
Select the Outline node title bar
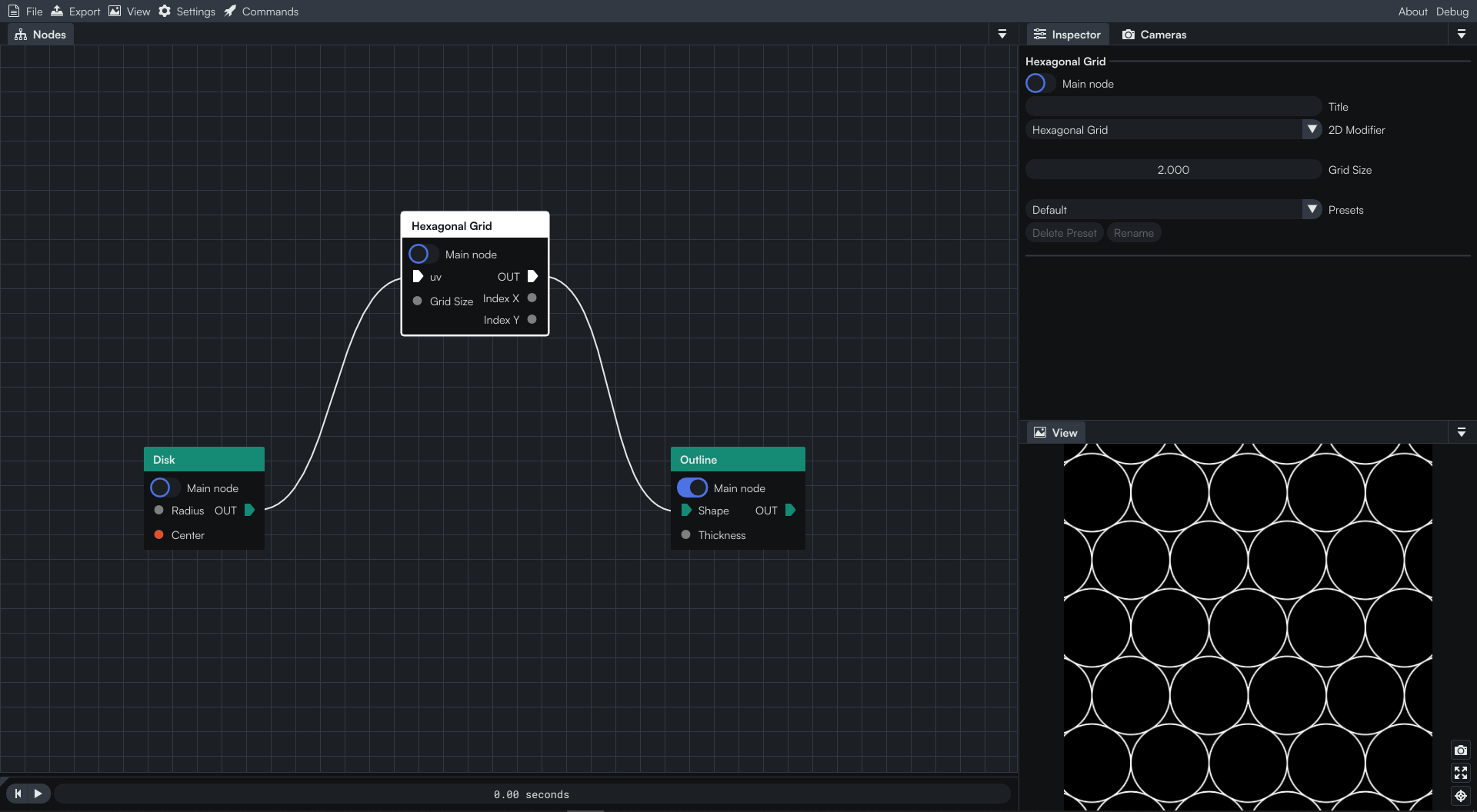pos(738,459)
